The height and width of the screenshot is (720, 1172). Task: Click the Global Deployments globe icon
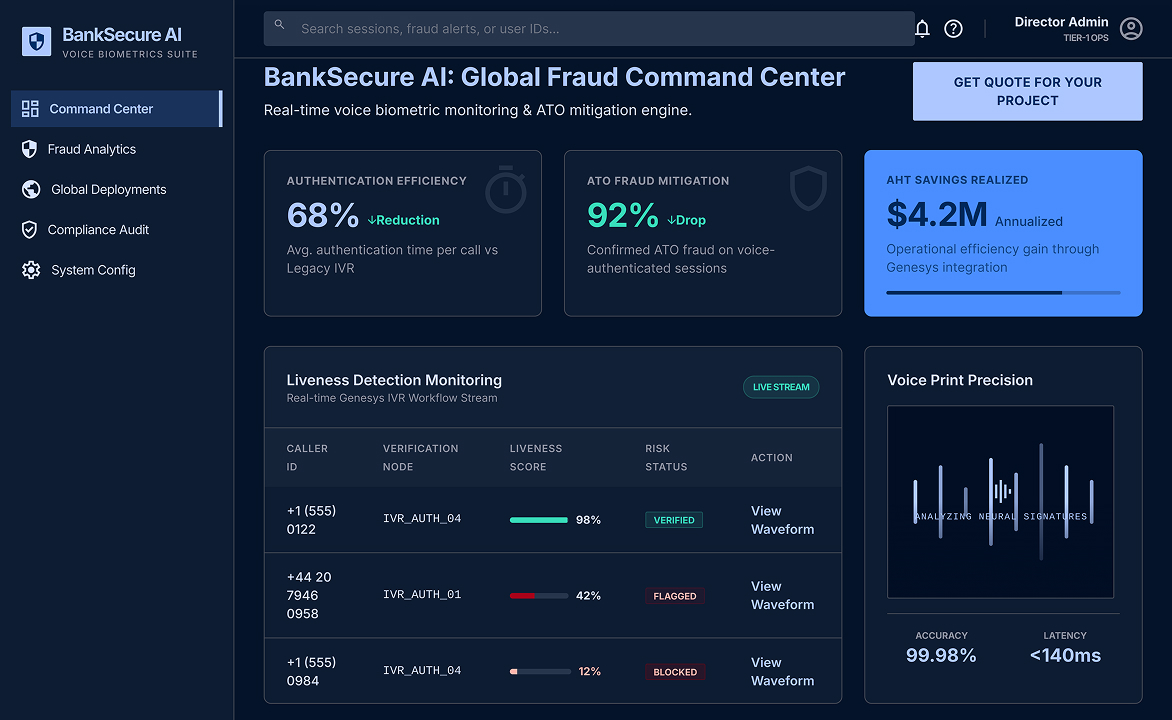coord(31,189)
